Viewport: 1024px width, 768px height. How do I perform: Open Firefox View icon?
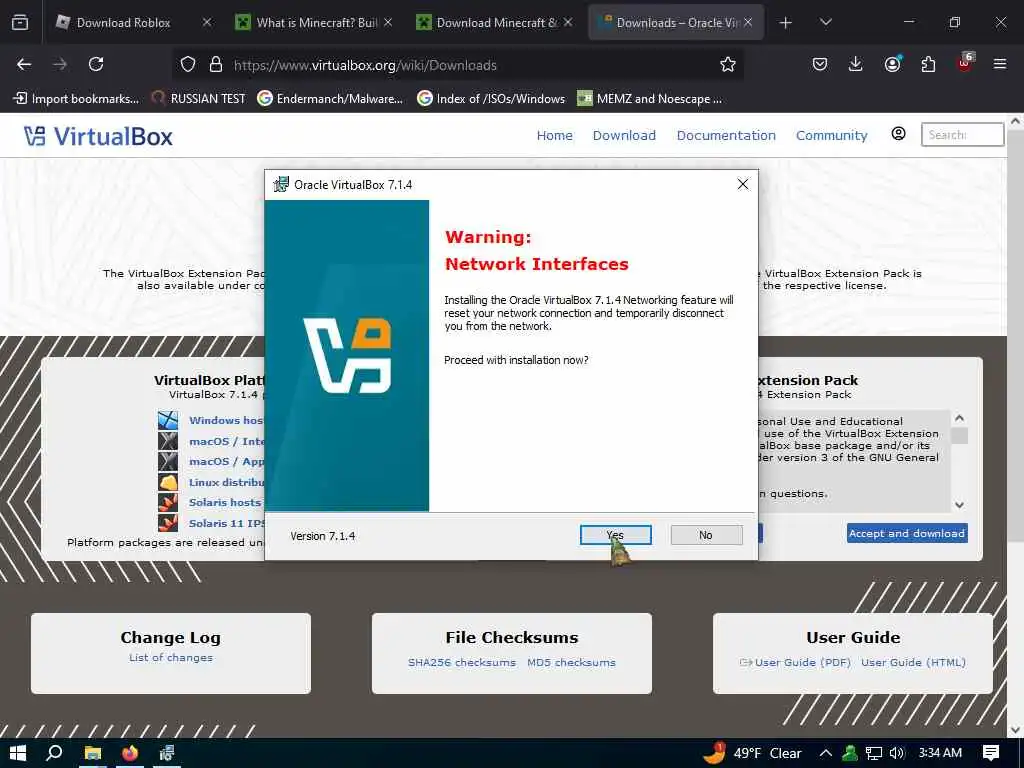20,22
